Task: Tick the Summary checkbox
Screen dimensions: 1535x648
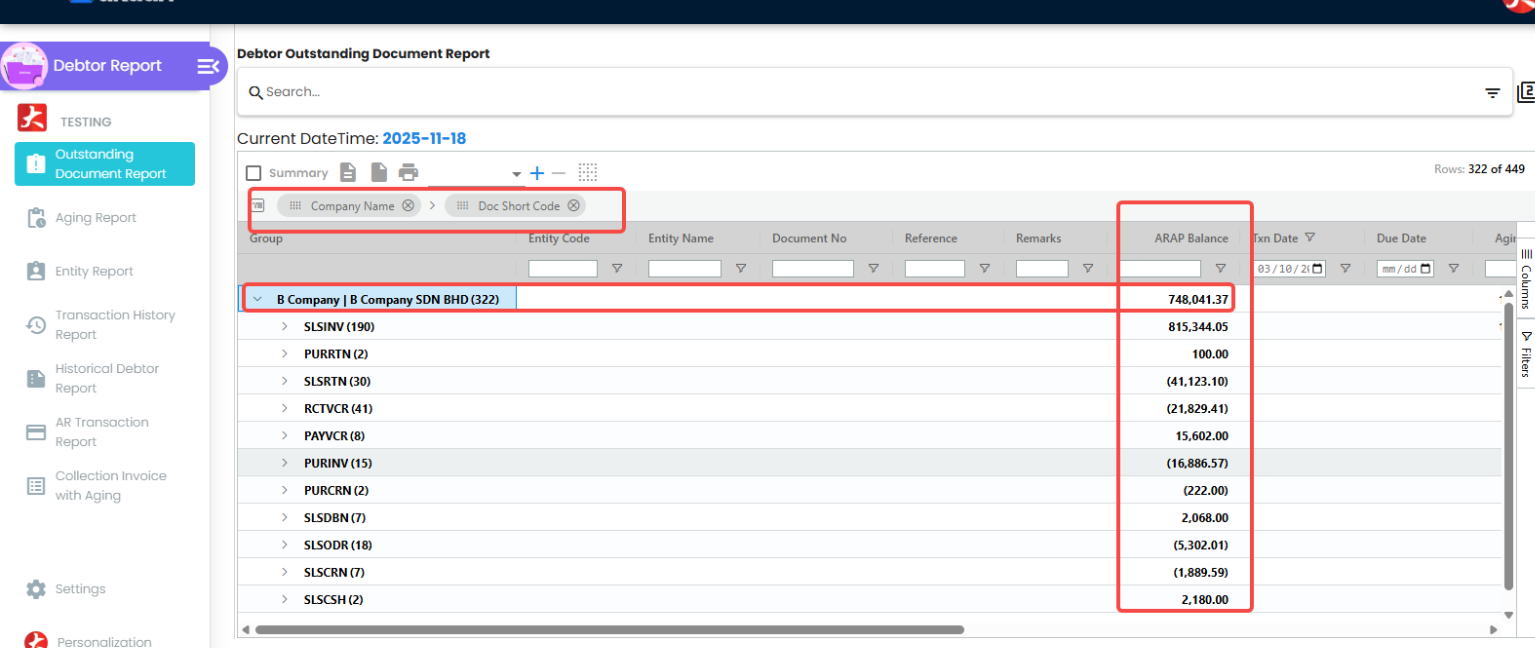Action: tap(253, 172)
